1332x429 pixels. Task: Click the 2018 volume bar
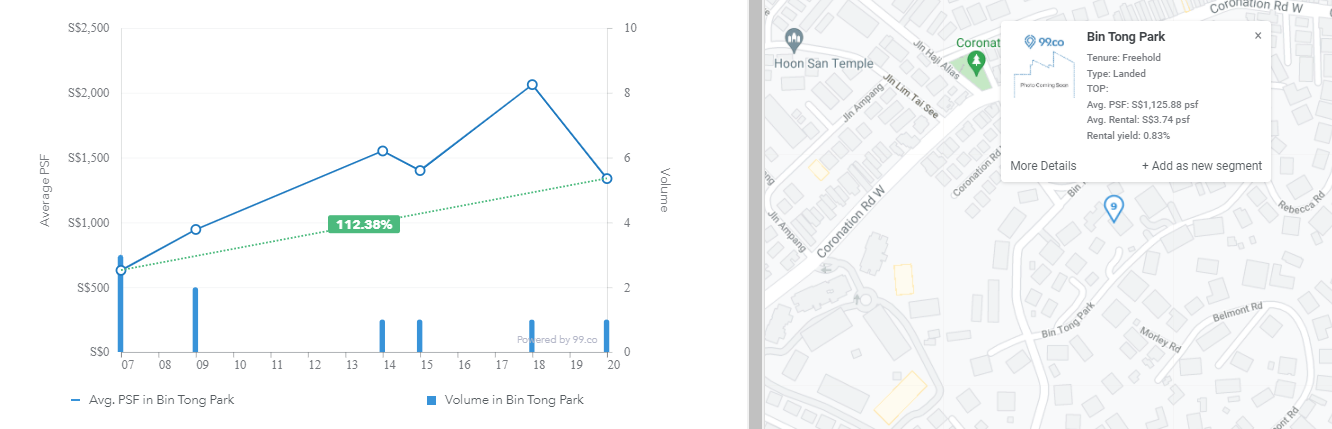coord(532,336)
